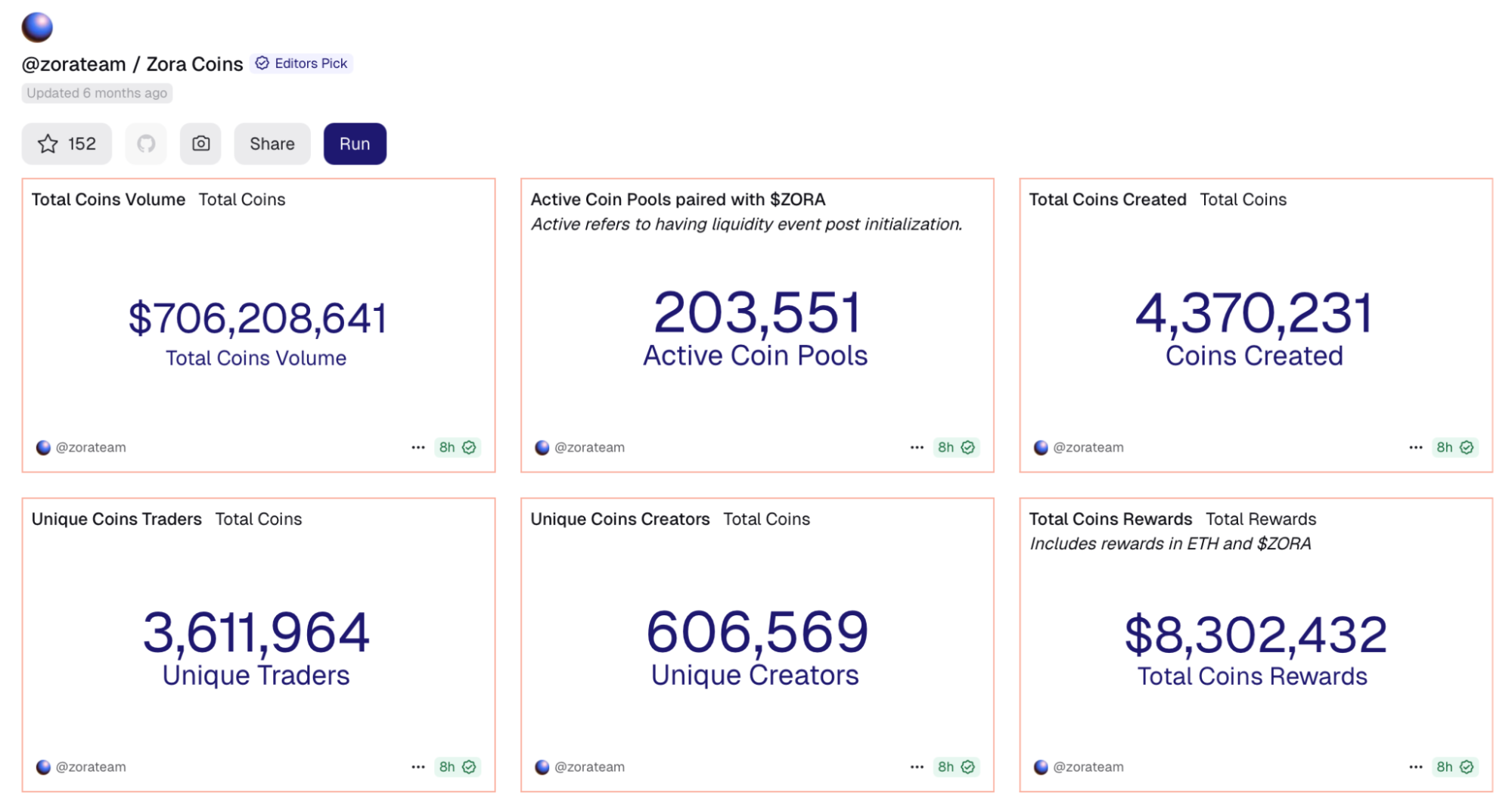
Task: Open Total Coins Volume query title link
Action: coord(108,200)
